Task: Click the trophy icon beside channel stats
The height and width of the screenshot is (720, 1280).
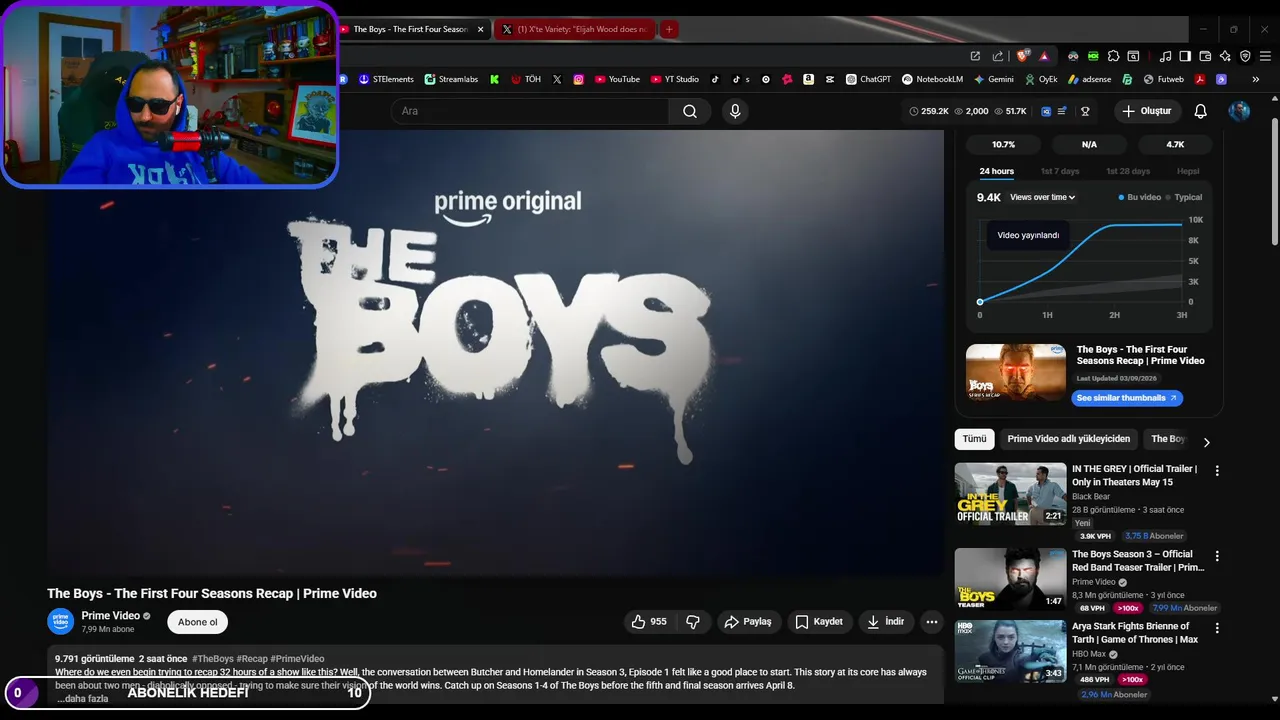Action: (1085, 111)
